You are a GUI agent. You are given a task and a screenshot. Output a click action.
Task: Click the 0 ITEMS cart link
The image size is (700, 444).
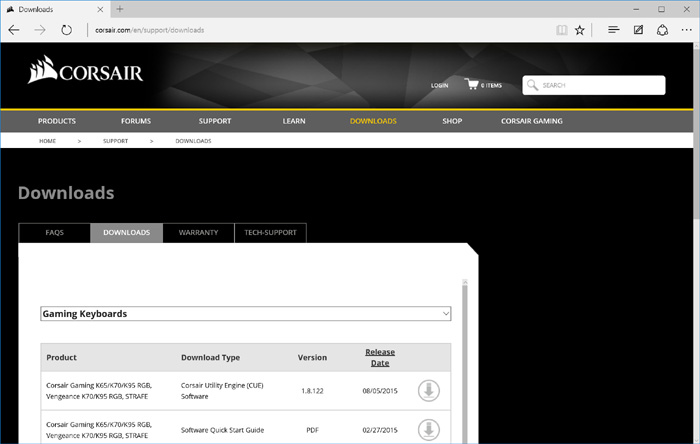pos(491,85)
